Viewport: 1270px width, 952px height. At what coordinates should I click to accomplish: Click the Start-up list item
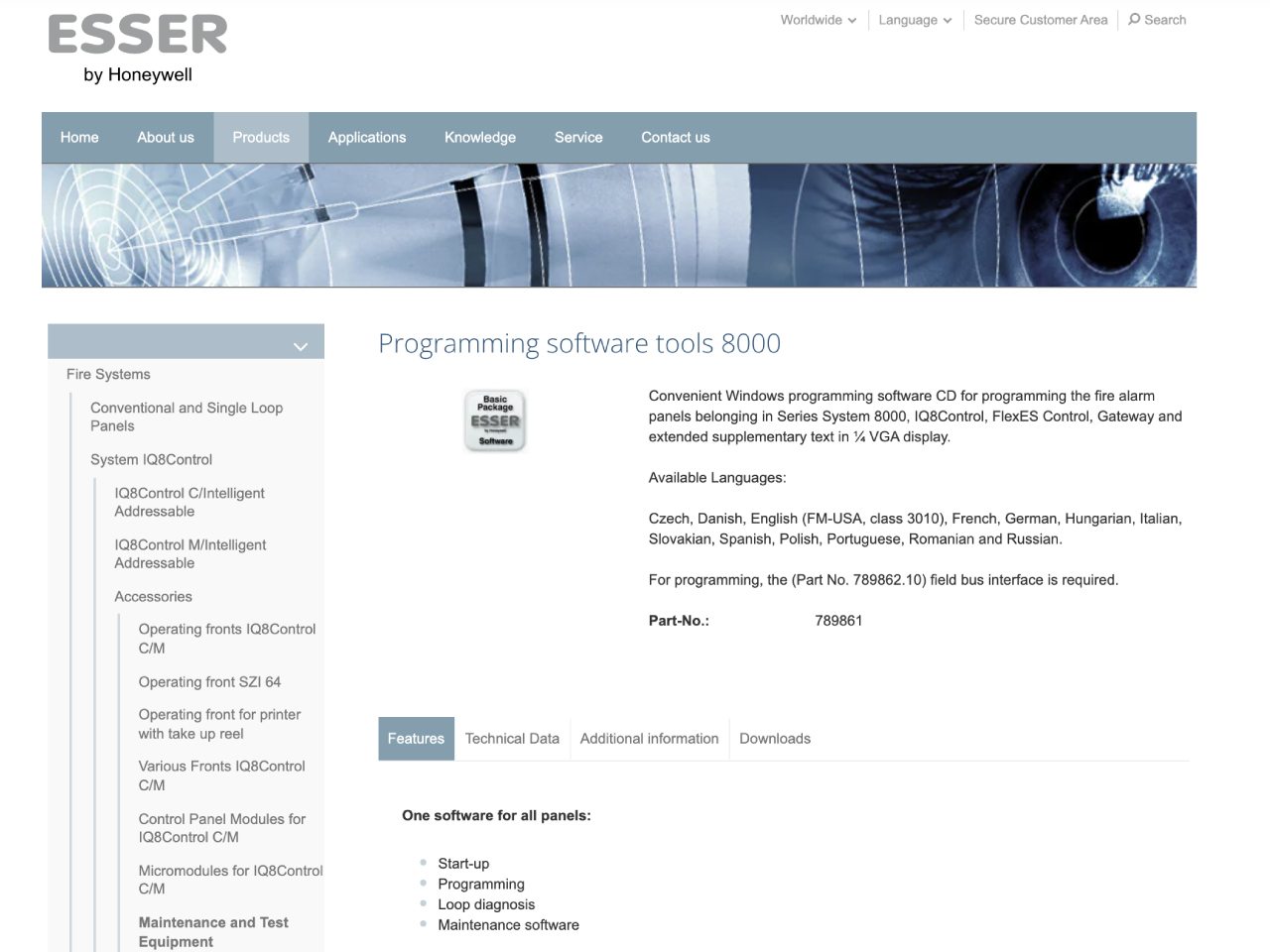click(x=463, y=864)
